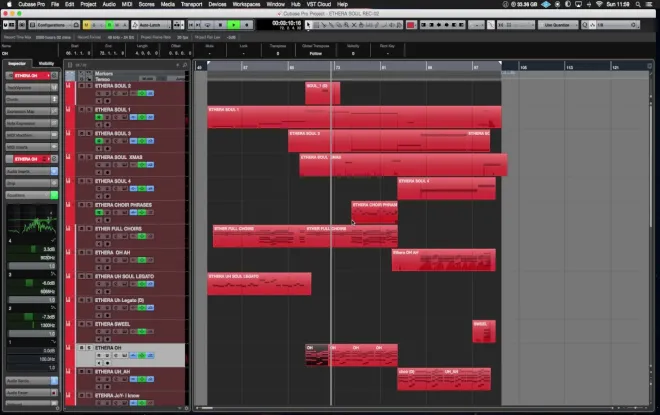Screen dimensions: 660x415
Task: Adjust the EQ band 2 gain slider at -7.3dB
Action: coord(32,317)
